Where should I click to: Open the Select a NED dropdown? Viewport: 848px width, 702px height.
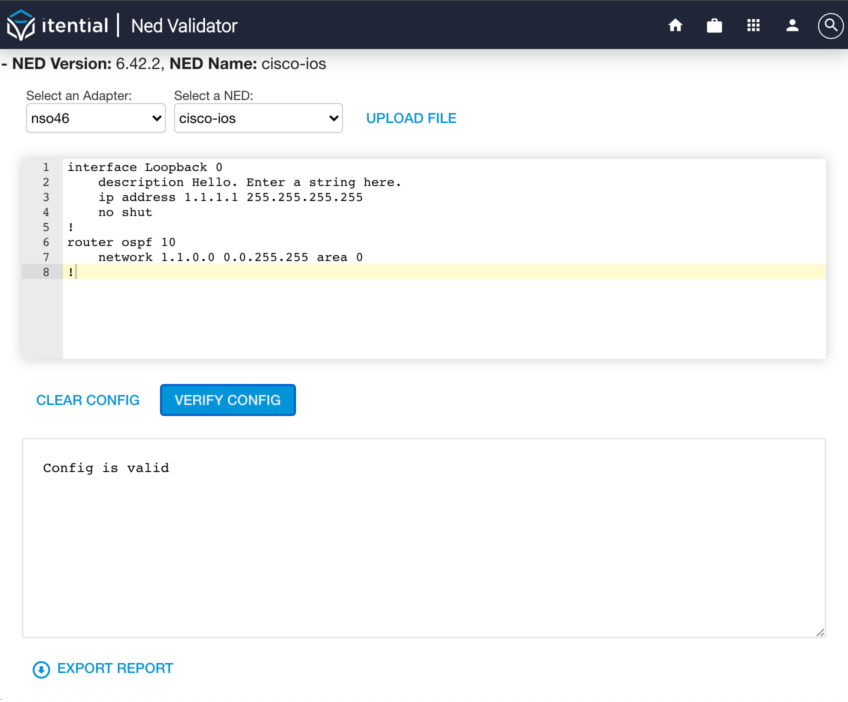tap(258, 118)
